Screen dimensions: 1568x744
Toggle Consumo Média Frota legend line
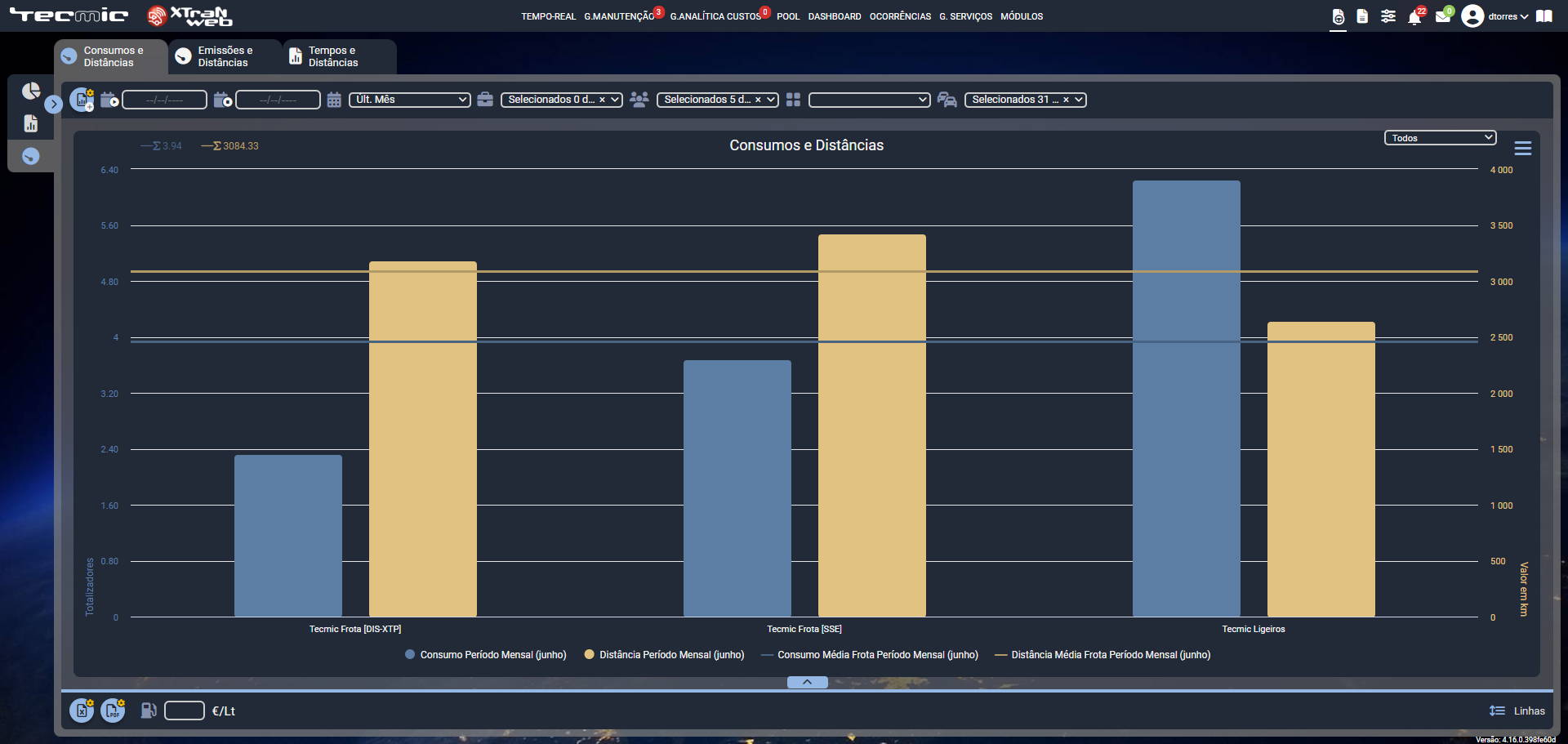(870, 655)
